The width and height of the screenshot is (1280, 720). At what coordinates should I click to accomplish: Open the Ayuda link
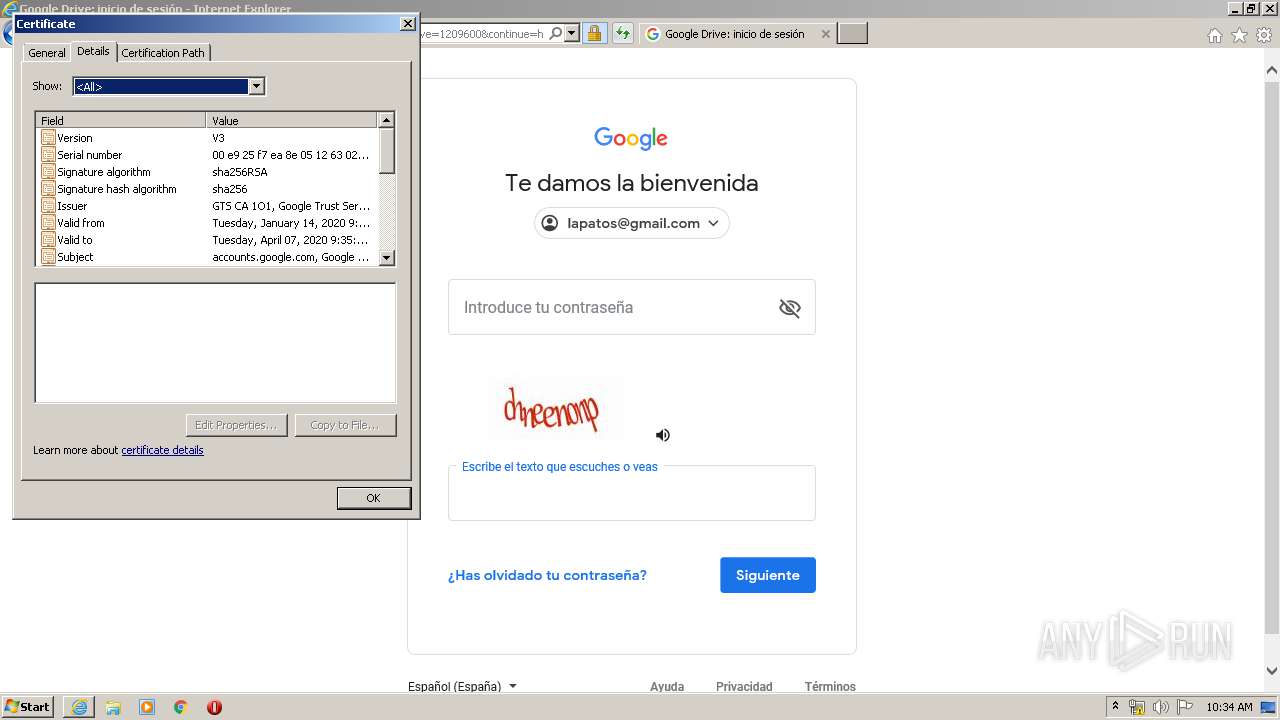coord(667,686)
